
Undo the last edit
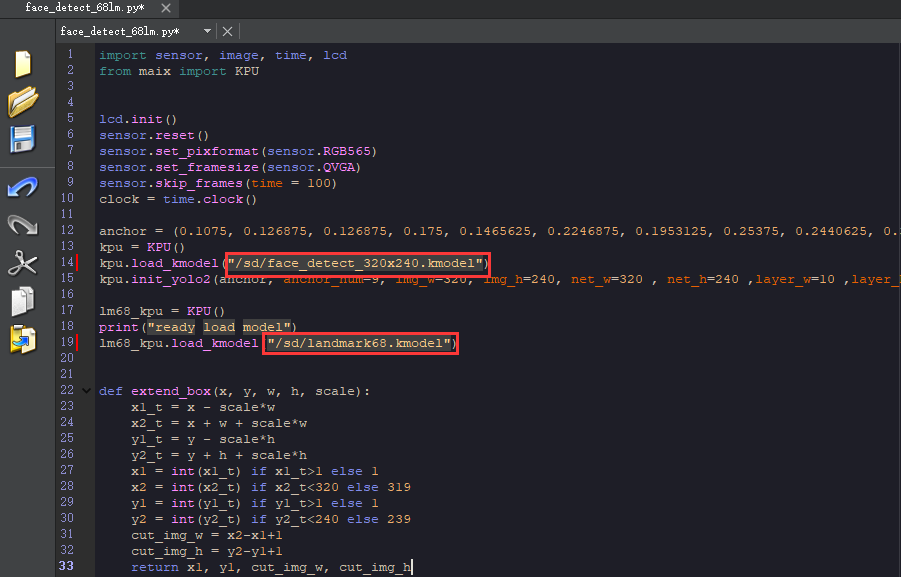coord(22,187)
